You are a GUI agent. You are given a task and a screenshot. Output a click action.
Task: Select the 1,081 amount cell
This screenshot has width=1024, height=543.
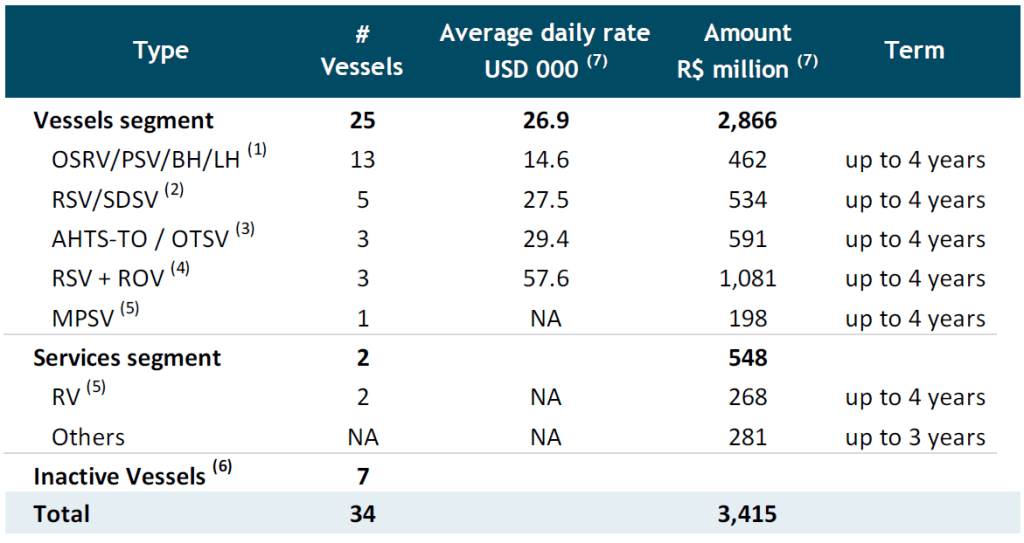coord(748,279)
